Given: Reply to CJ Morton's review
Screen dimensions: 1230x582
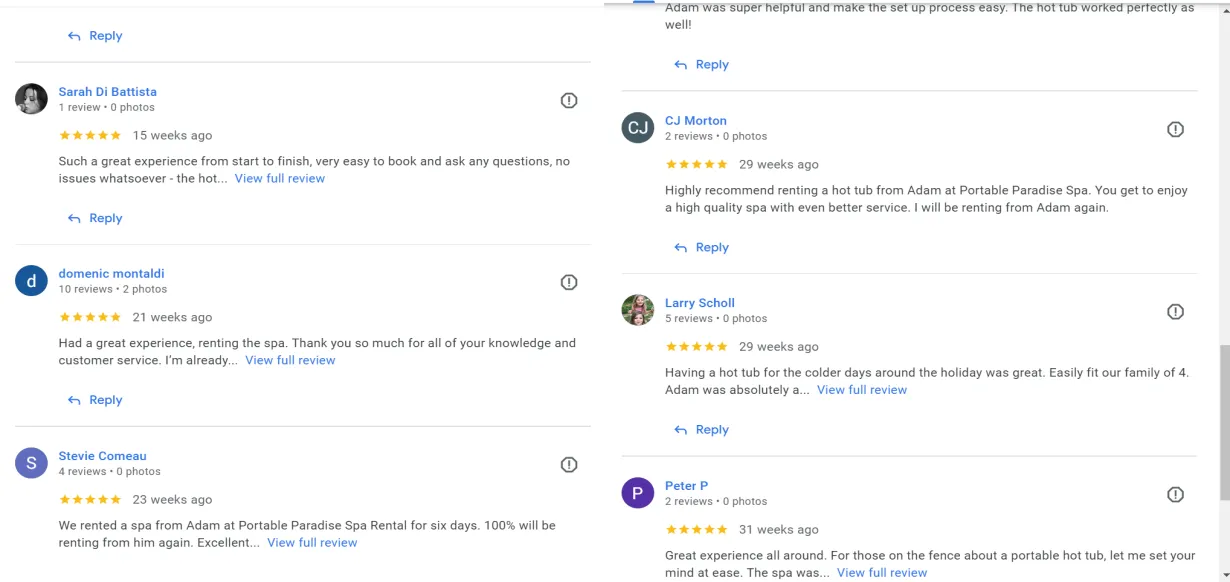Looking at the screenshot, I should 702,247.
